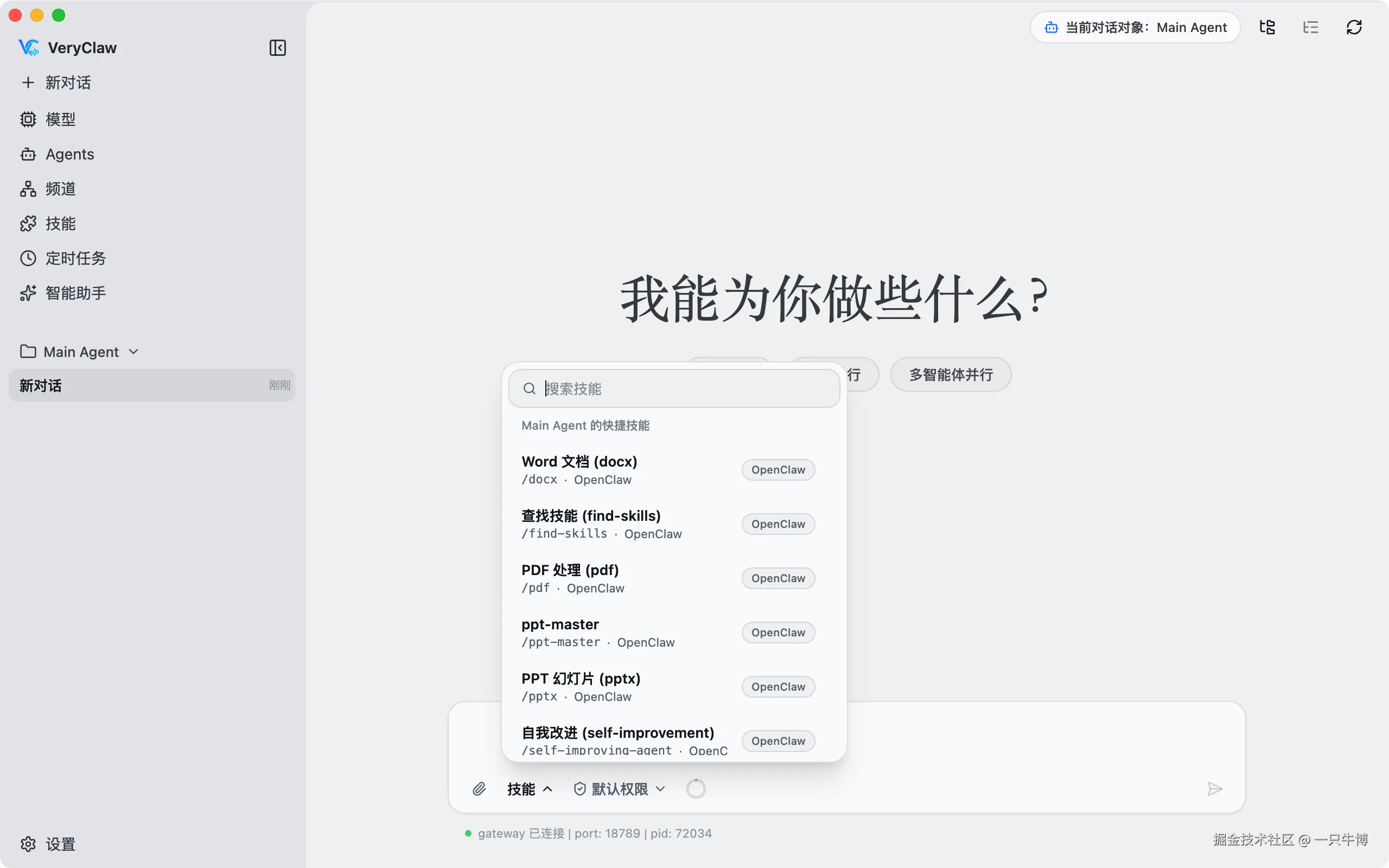The height and width of the screenshot is (868, 1389).
Task: Click the clock icon next to 定时任务
Action: [28, 258]
